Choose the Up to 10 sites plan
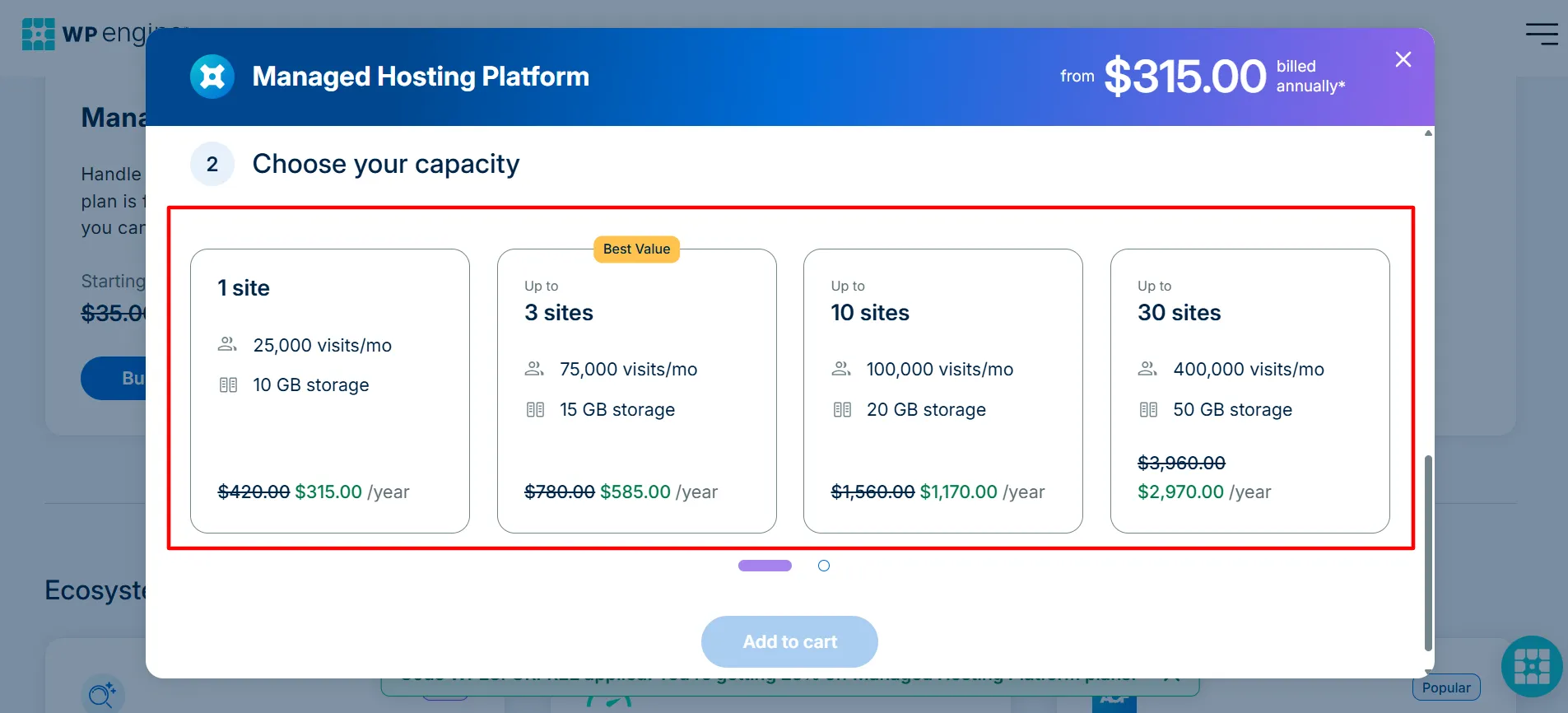This screenshot has height=713, width=1568. [943, 391]
